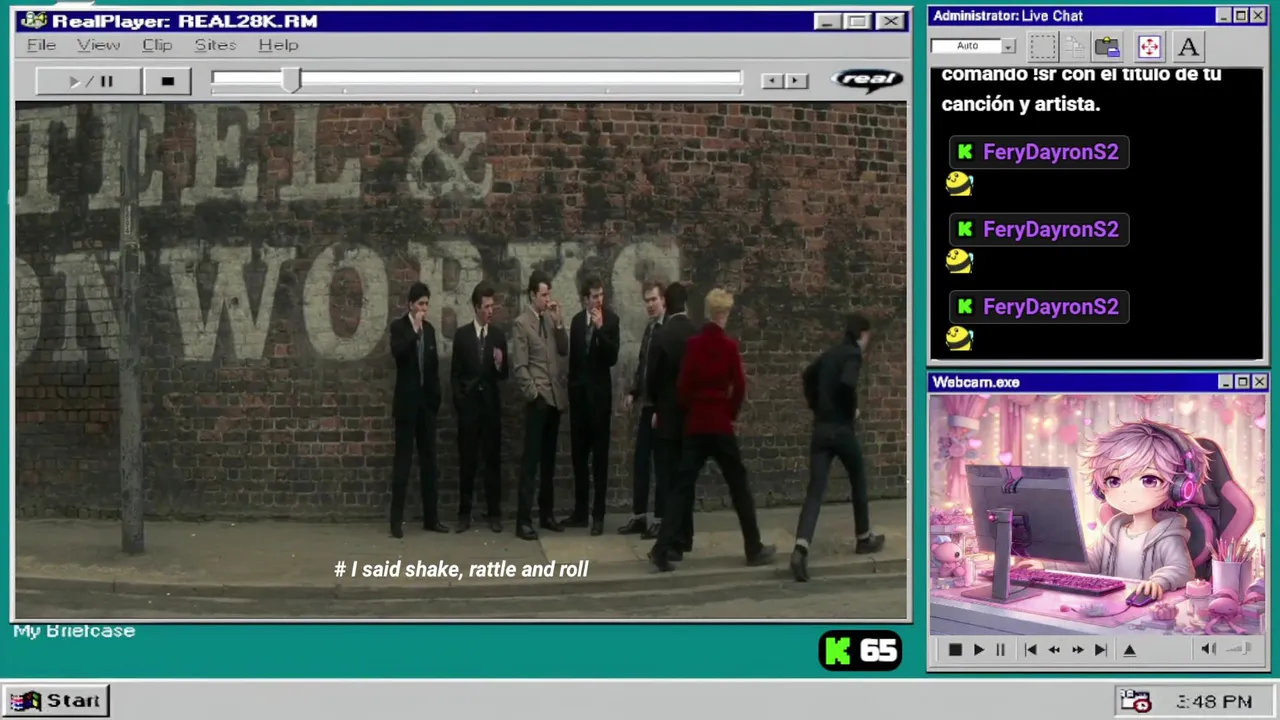This screenshot has width=1280, height=720.
Task: Select the dashed selection rectangle tool
Action: click(x=1043, y=46)
